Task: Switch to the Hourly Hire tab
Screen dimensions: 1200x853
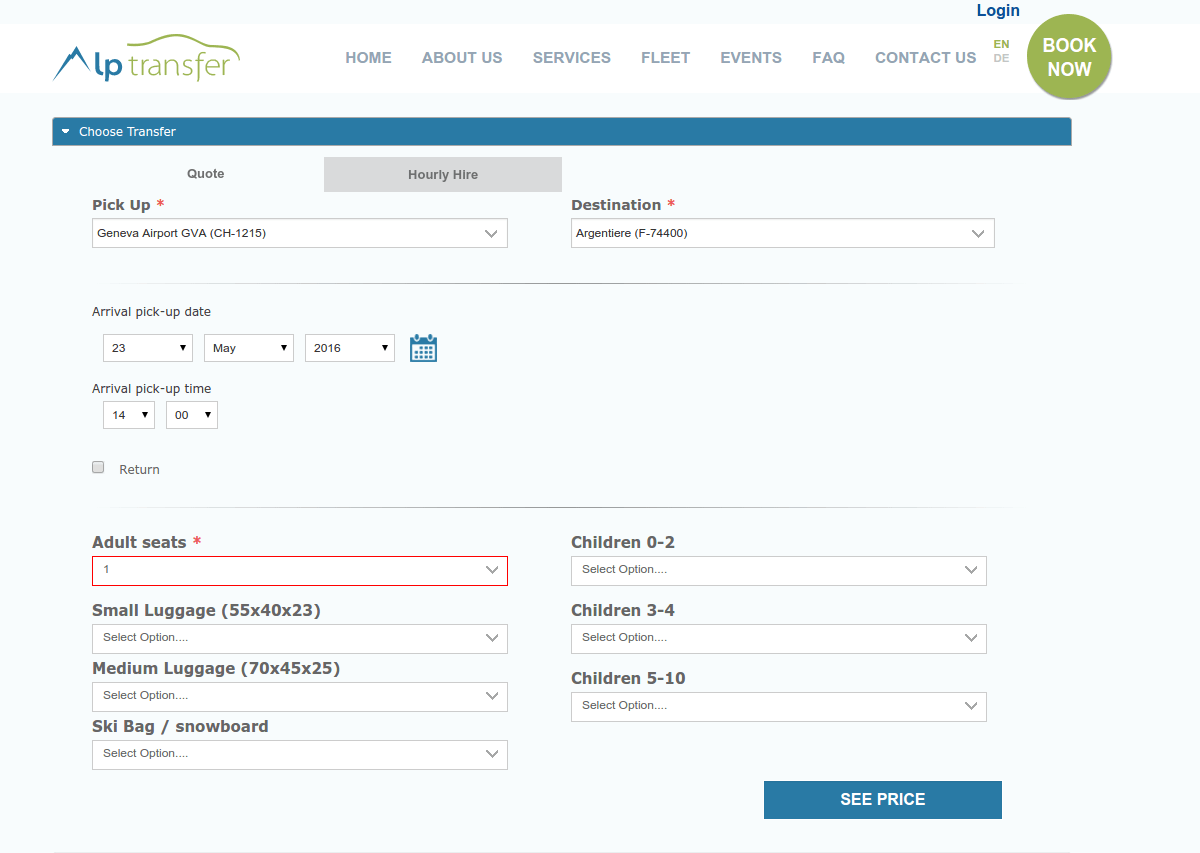Action: pyautogui.click(x=443, y=174)
